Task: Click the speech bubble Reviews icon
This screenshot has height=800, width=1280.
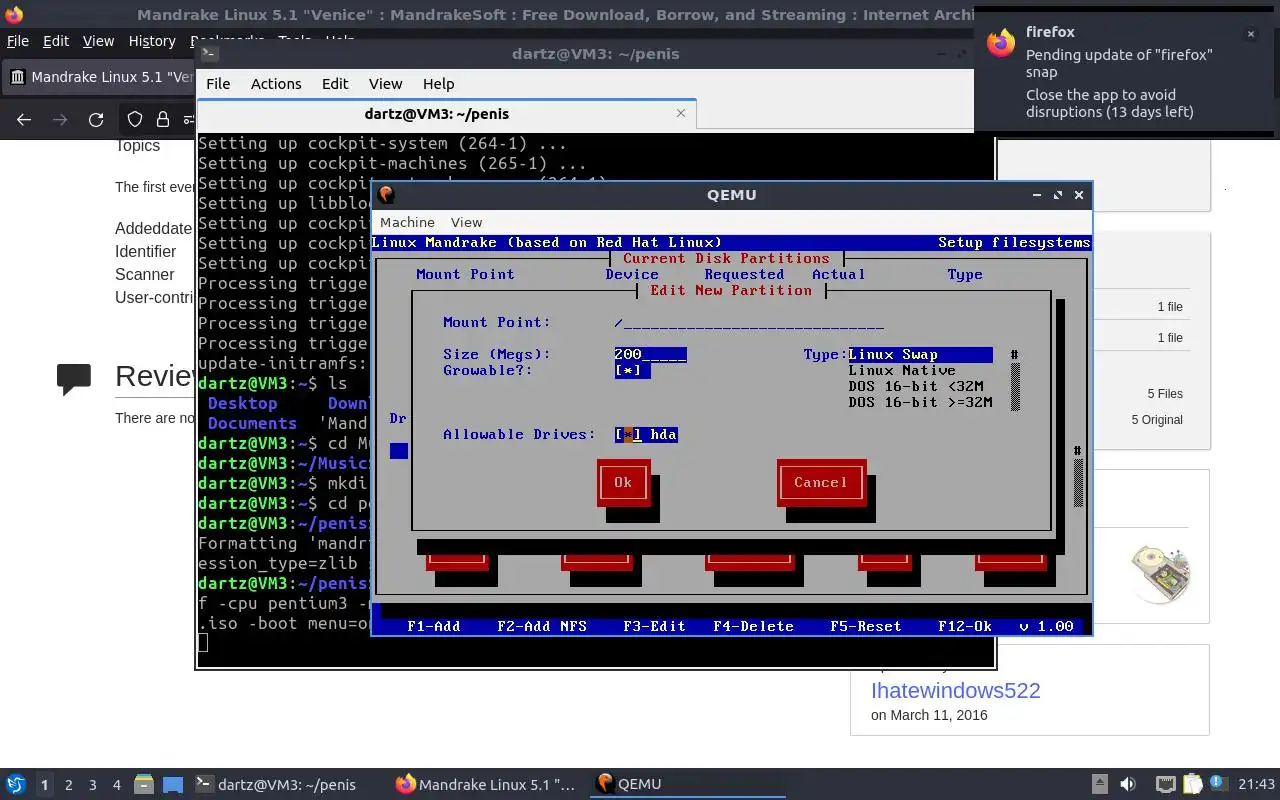Action: pos(74,379)
